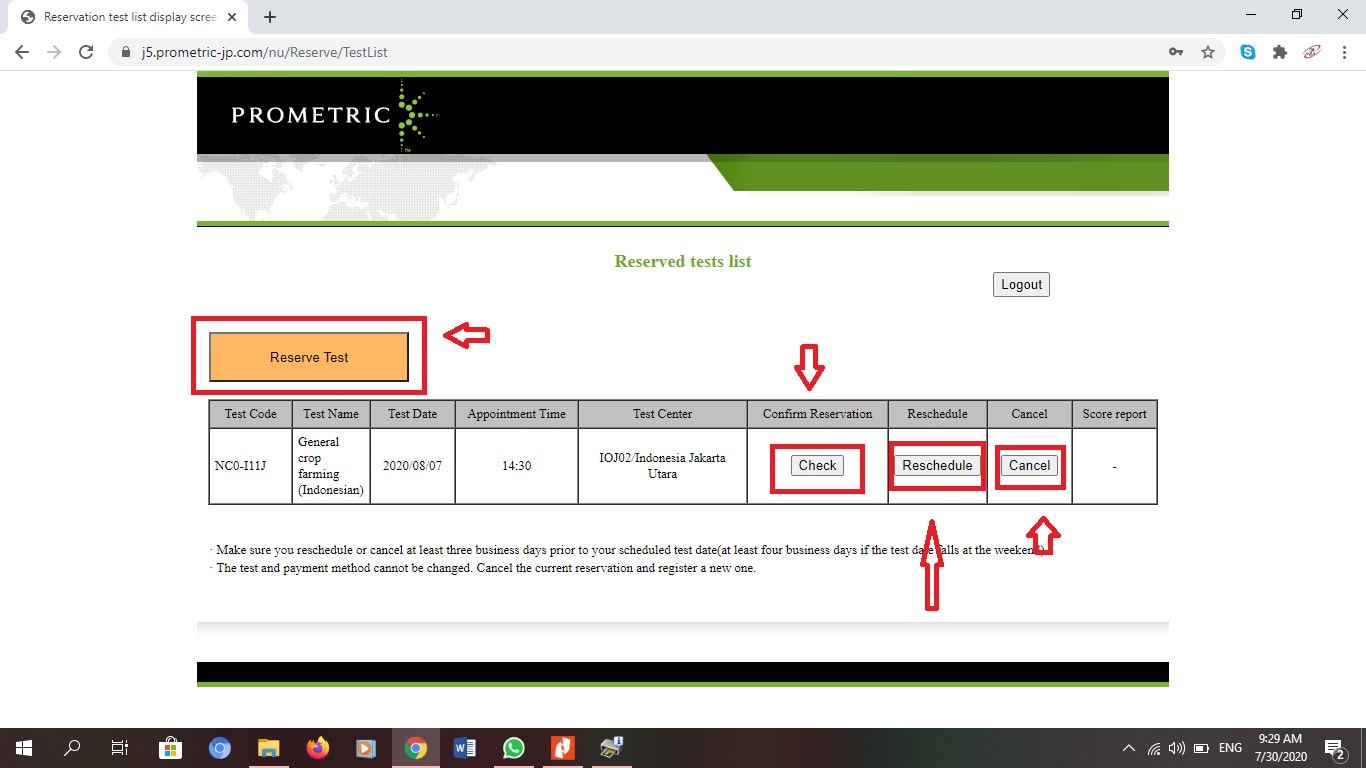Click the Reschedule button
1366x768 pixels.
[x=937, y=465]
